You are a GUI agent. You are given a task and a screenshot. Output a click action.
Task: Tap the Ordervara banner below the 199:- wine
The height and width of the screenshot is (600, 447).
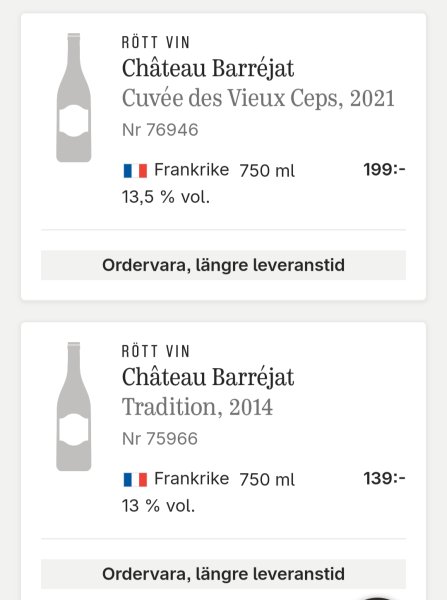[224, 265]
